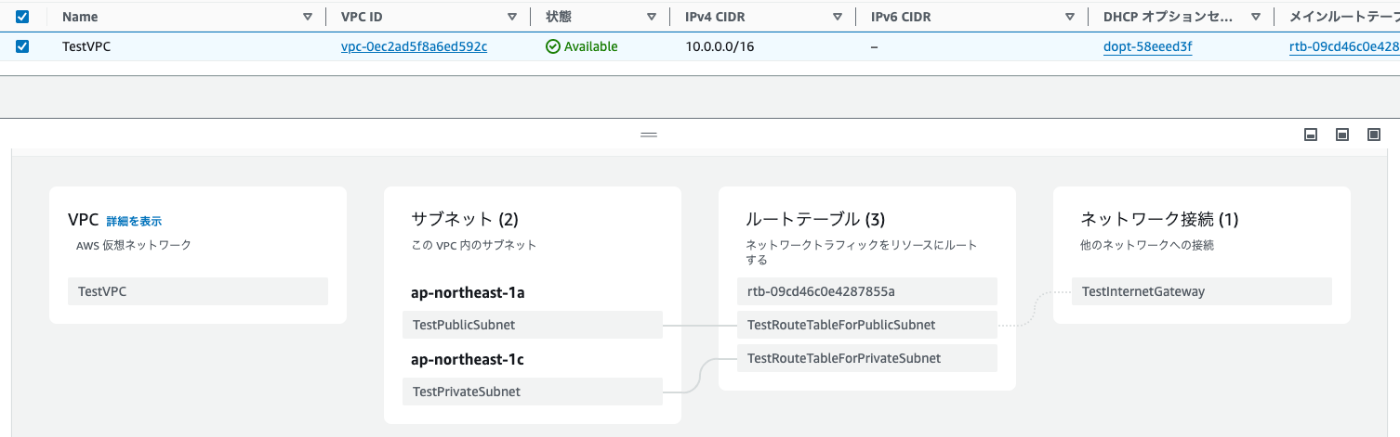This screenshot has width=1400, height=437.
Task: Expand details panel to full size
Action: click(1374, 135)
